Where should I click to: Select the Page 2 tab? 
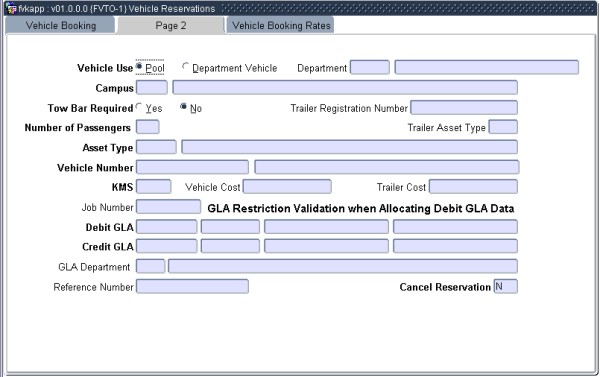coord(171,25)
